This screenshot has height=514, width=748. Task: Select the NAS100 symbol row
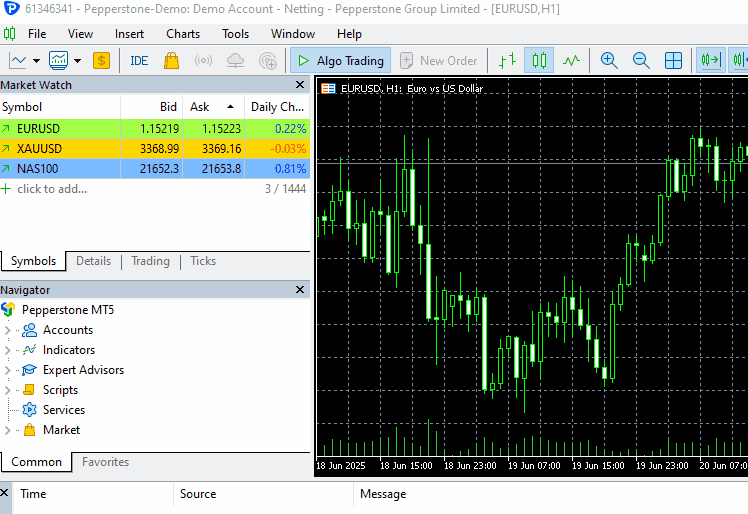click(155, 169)
